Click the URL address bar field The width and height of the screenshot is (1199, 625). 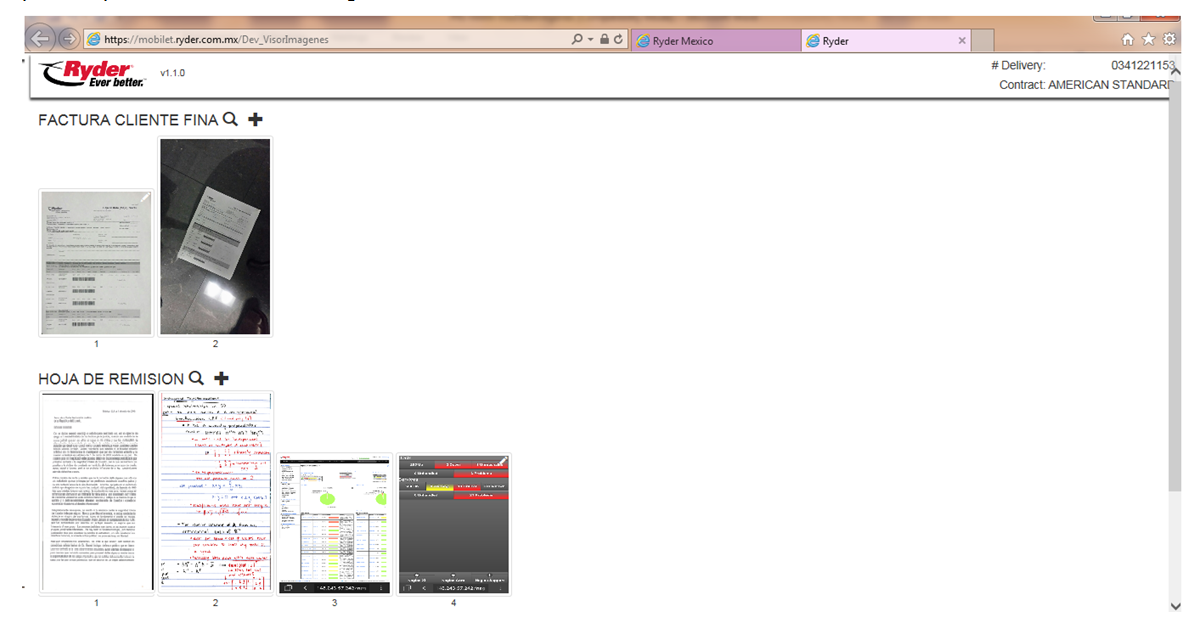(330, 40)
